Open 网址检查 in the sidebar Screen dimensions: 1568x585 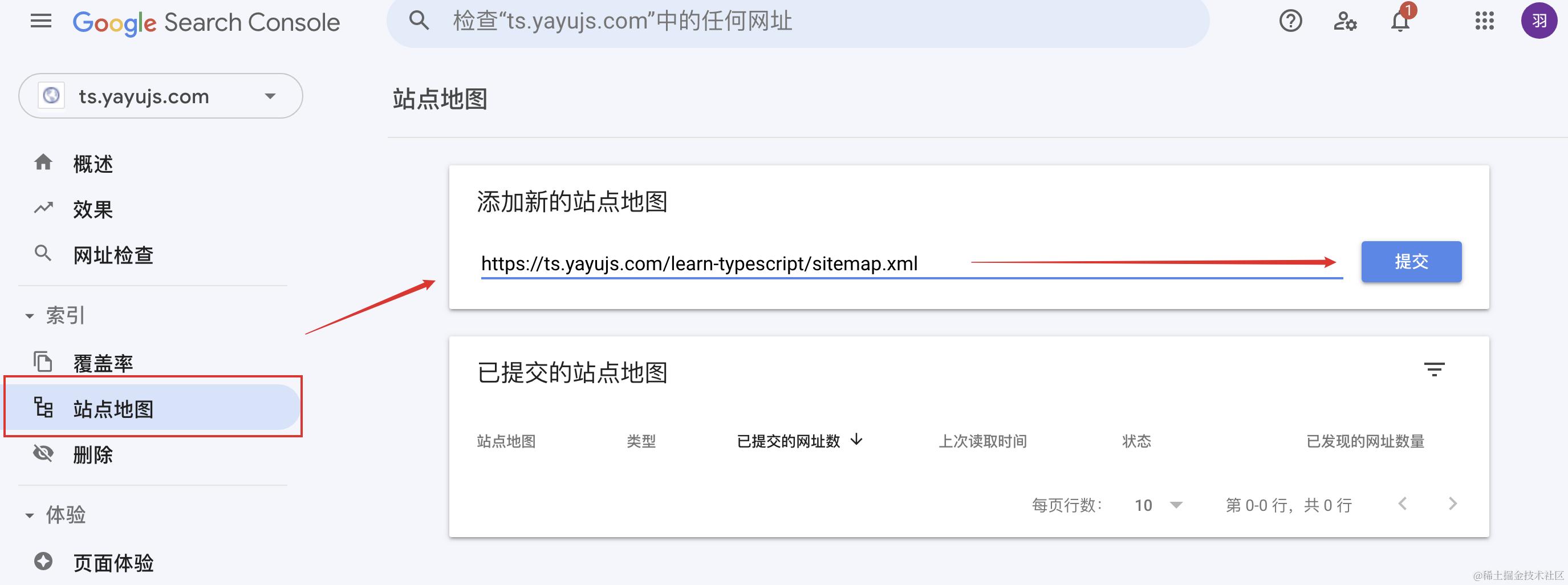[x=113, y=255]
